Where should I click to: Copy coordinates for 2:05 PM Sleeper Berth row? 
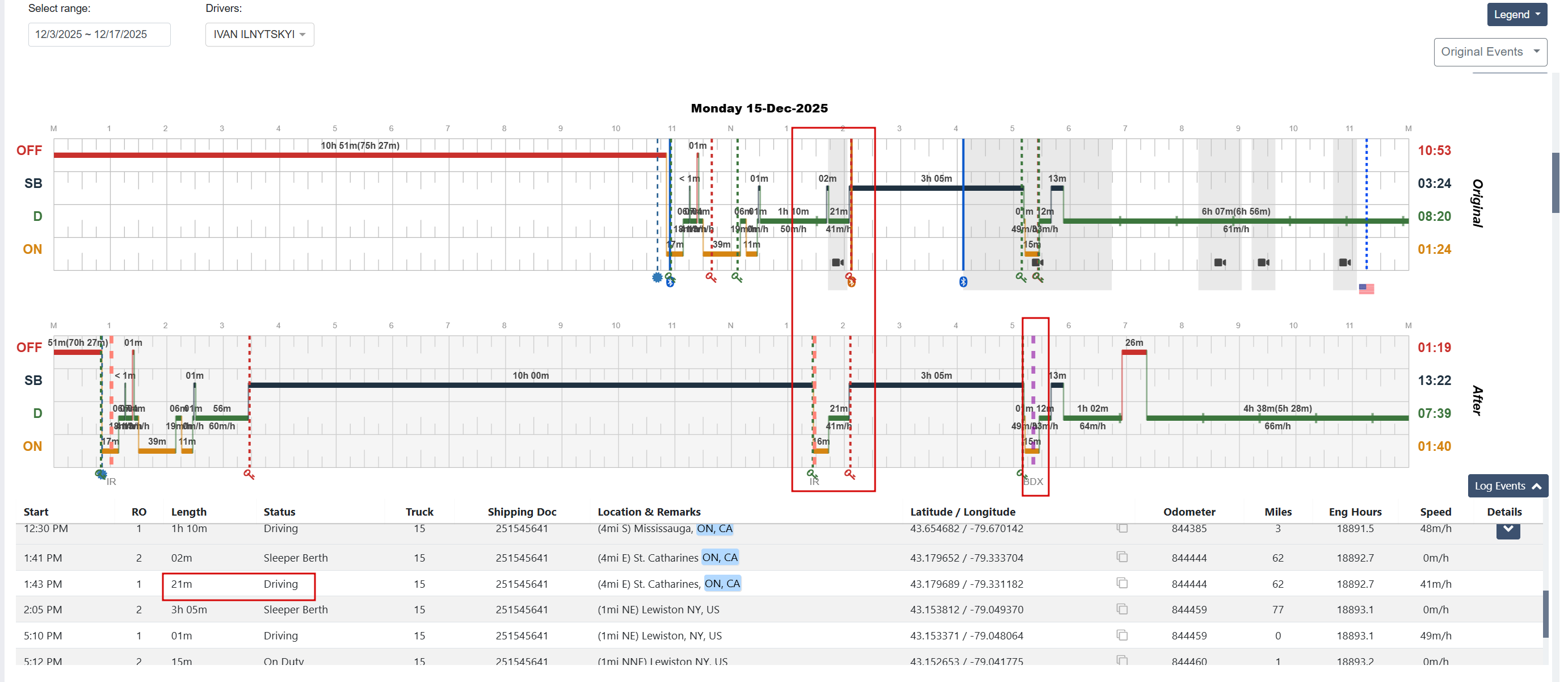coord(1122,609)
